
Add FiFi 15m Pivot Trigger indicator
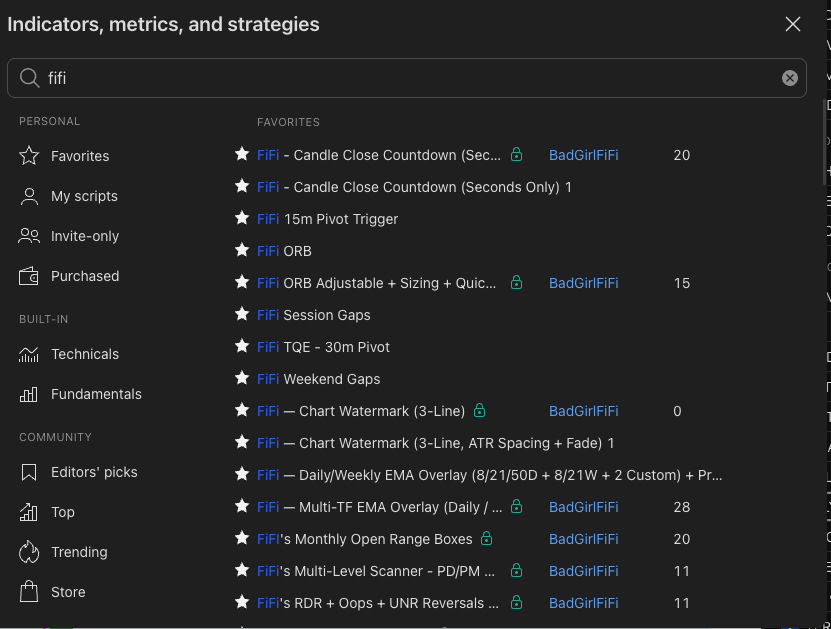click(328, 219)
